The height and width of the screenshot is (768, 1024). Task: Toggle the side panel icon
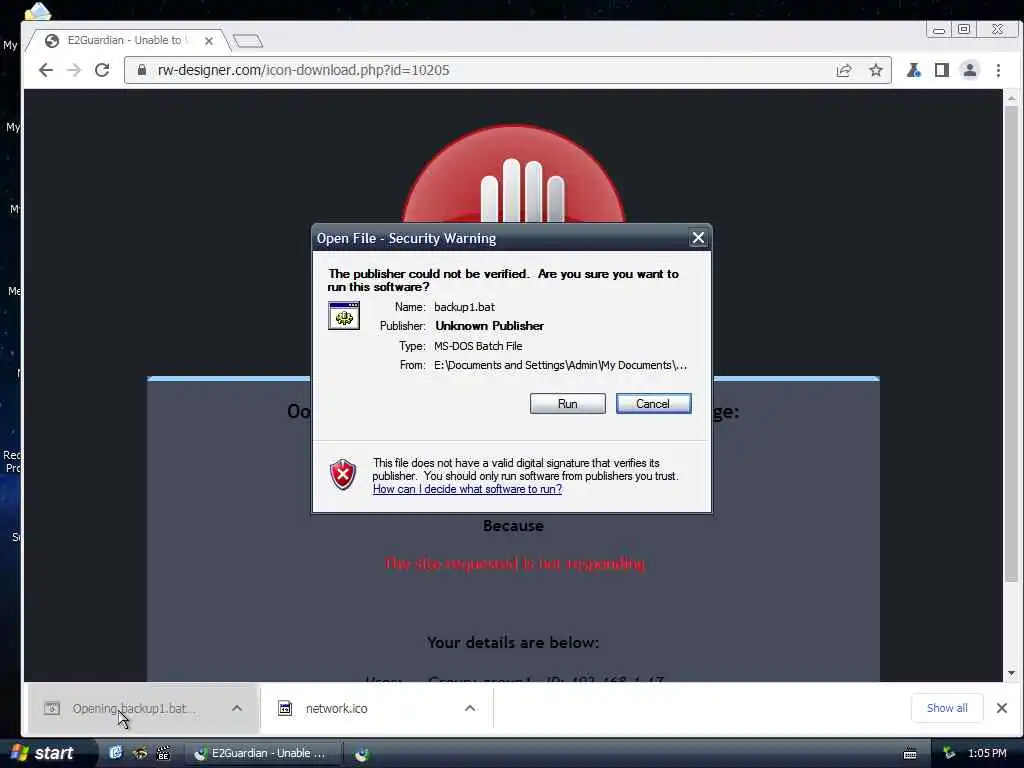pyautogui.click(x=942, y=70)
